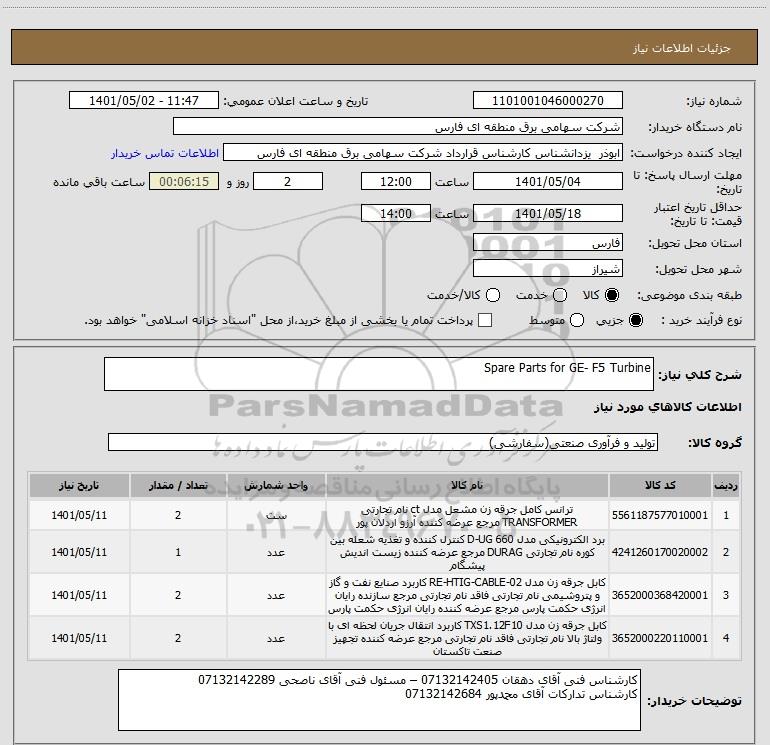Click the DURAG D-UG 660 item name cell
This screenshot has width=770, height=745.
pos(467,552)
